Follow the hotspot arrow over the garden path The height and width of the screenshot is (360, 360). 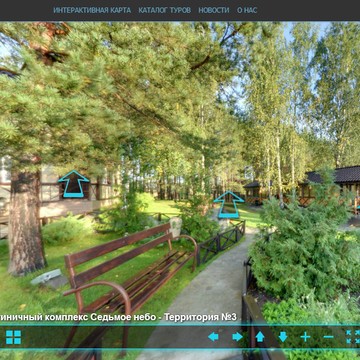[229, 205]
